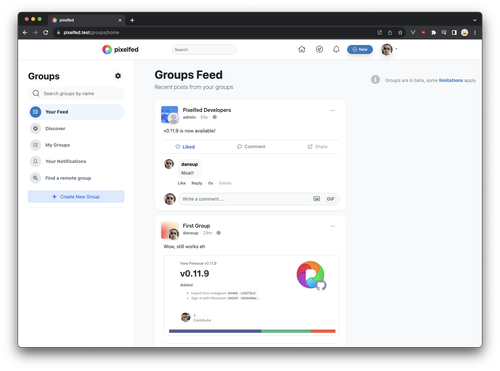Open the compass discover icon in navbar
Image resolution: width=500 pixels, height=371 pixels.
pyautogui.click(x=319, y=50)
